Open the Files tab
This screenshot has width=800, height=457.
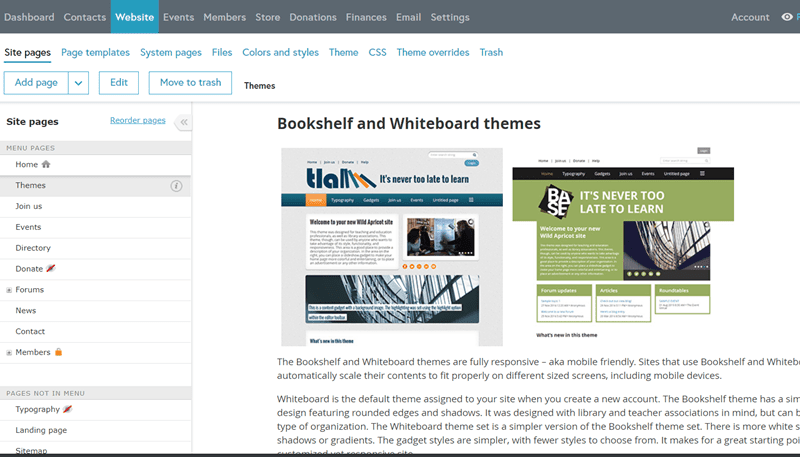[x=222, y=53]
